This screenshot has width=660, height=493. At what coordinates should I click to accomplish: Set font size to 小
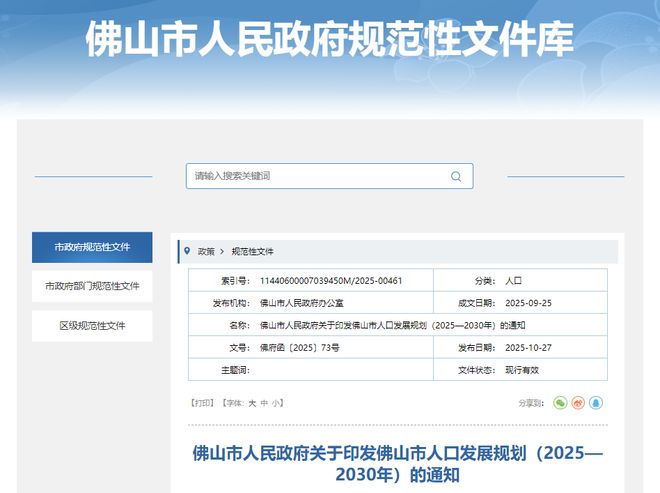(275, 403)
